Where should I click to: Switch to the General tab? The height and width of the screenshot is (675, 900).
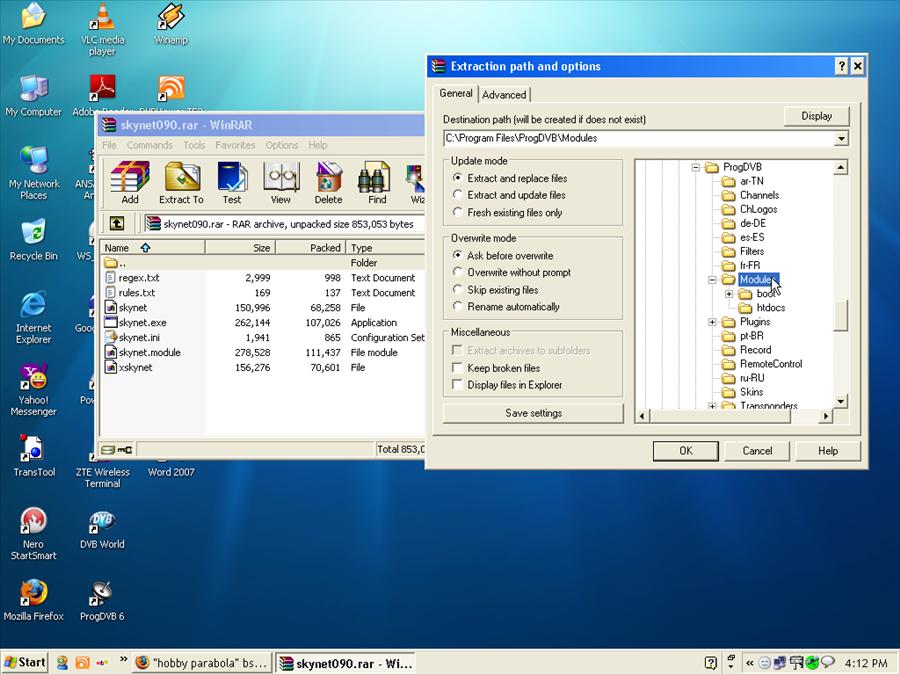click(x=456, y=93)
